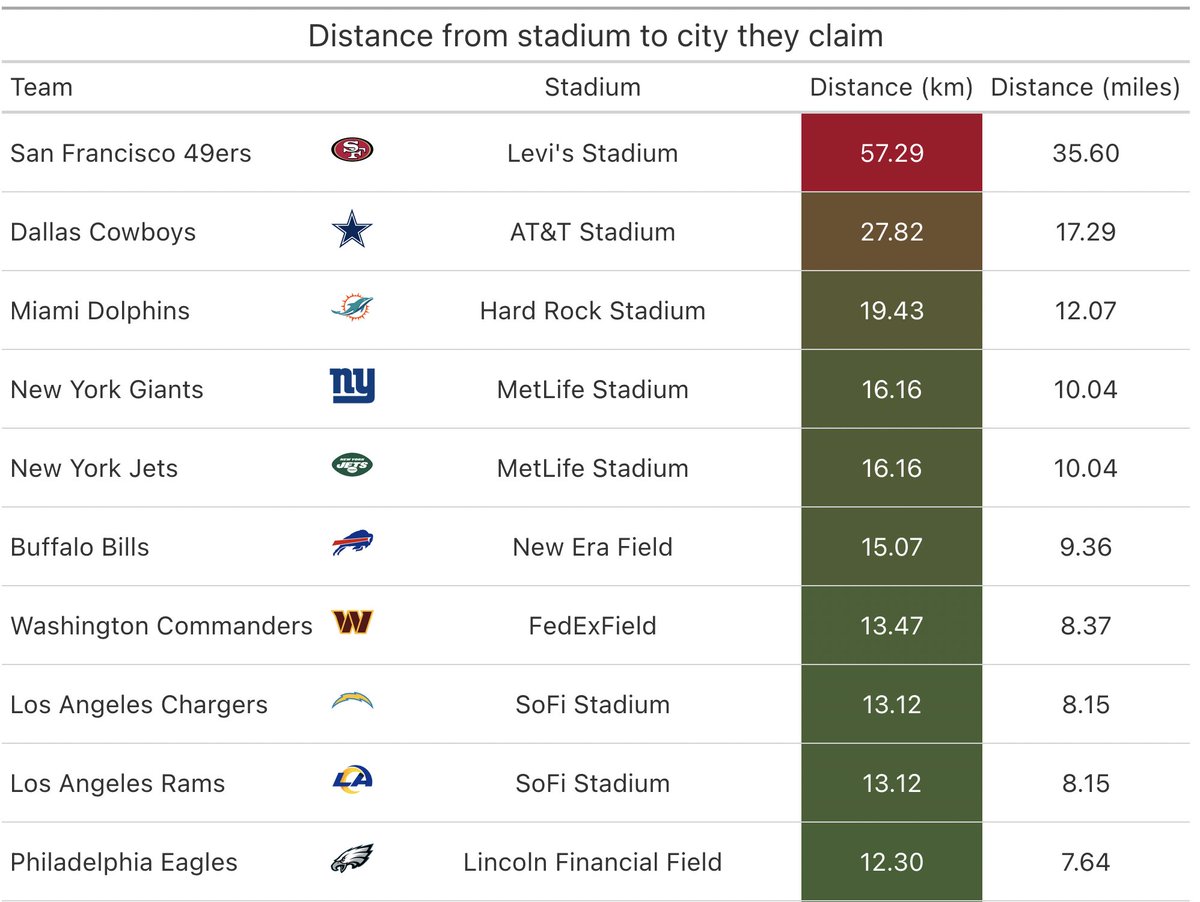
Task: Select the 'Distance (miles)' column header
Action: click(1085, 87)
